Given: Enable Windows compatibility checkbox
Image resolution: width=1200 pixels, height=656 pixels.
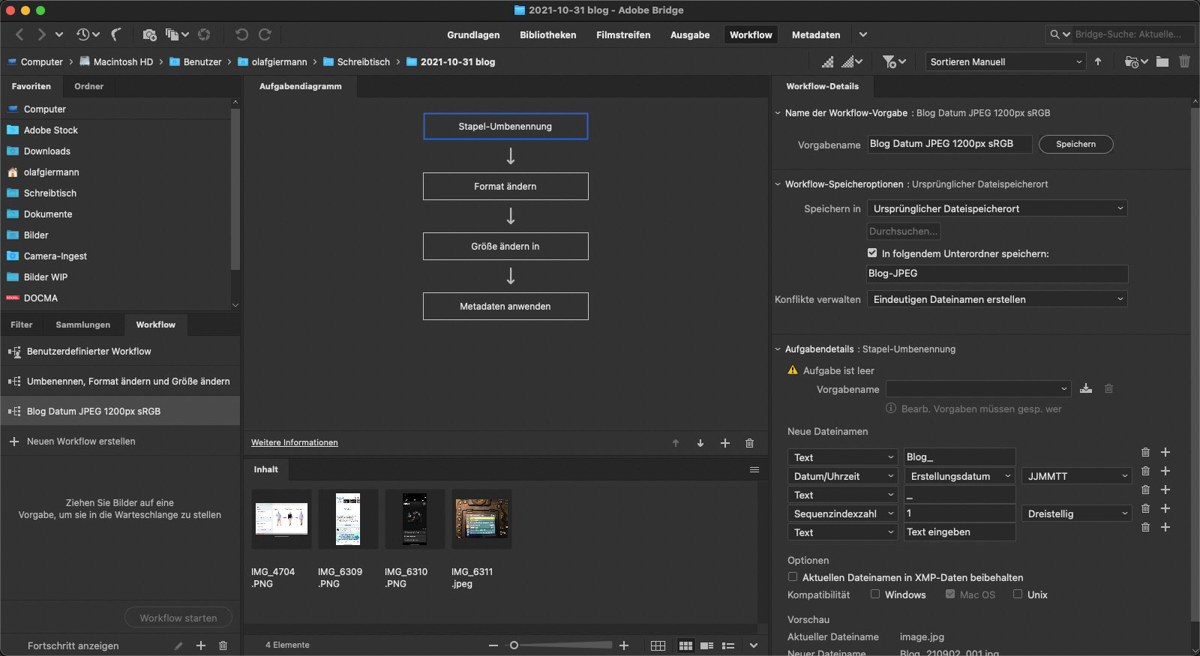Looking at the screenshot, I should coord(875,594).
